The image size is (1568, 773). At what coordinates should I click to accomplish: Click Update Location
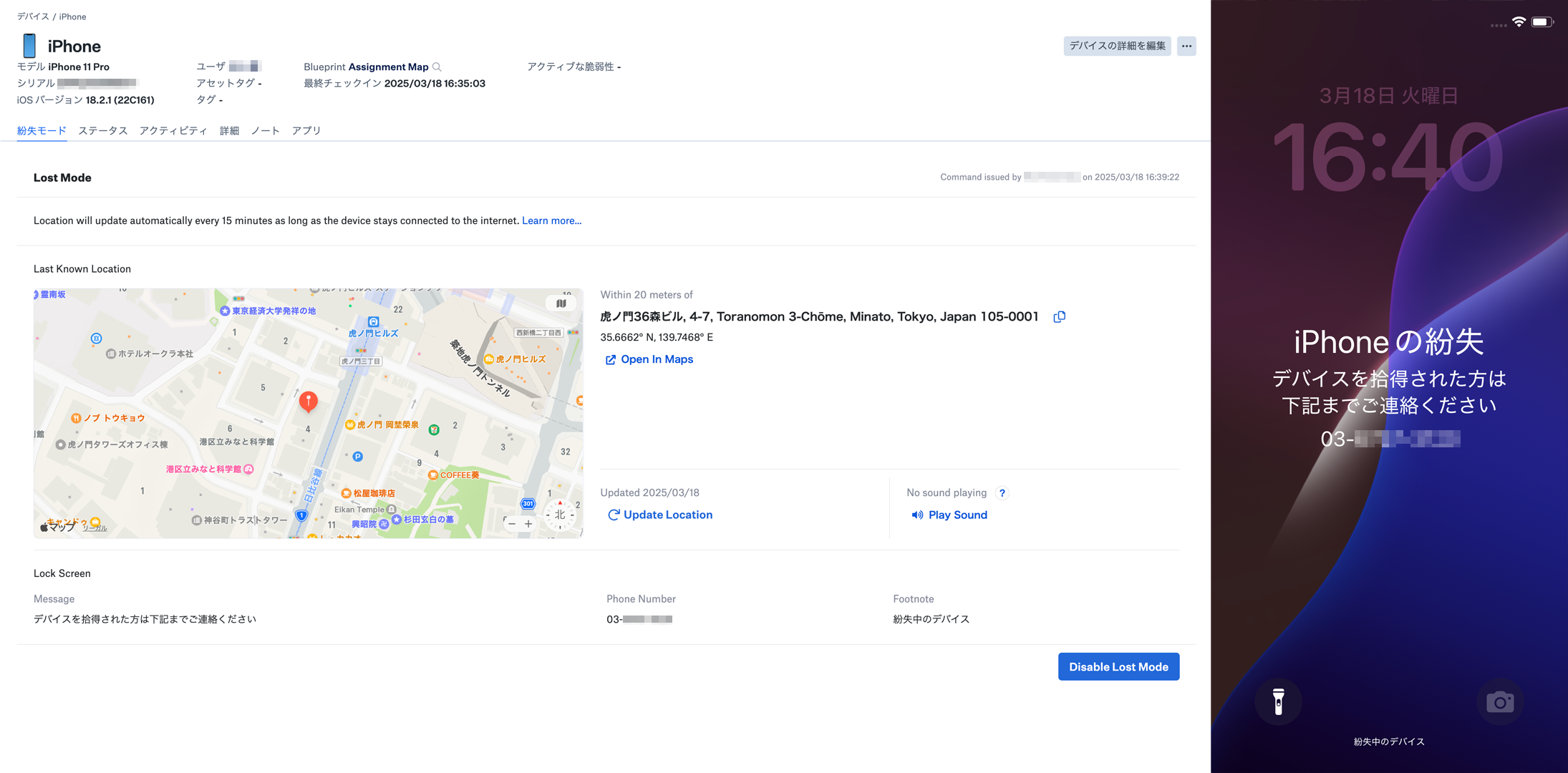click(659, 515)
